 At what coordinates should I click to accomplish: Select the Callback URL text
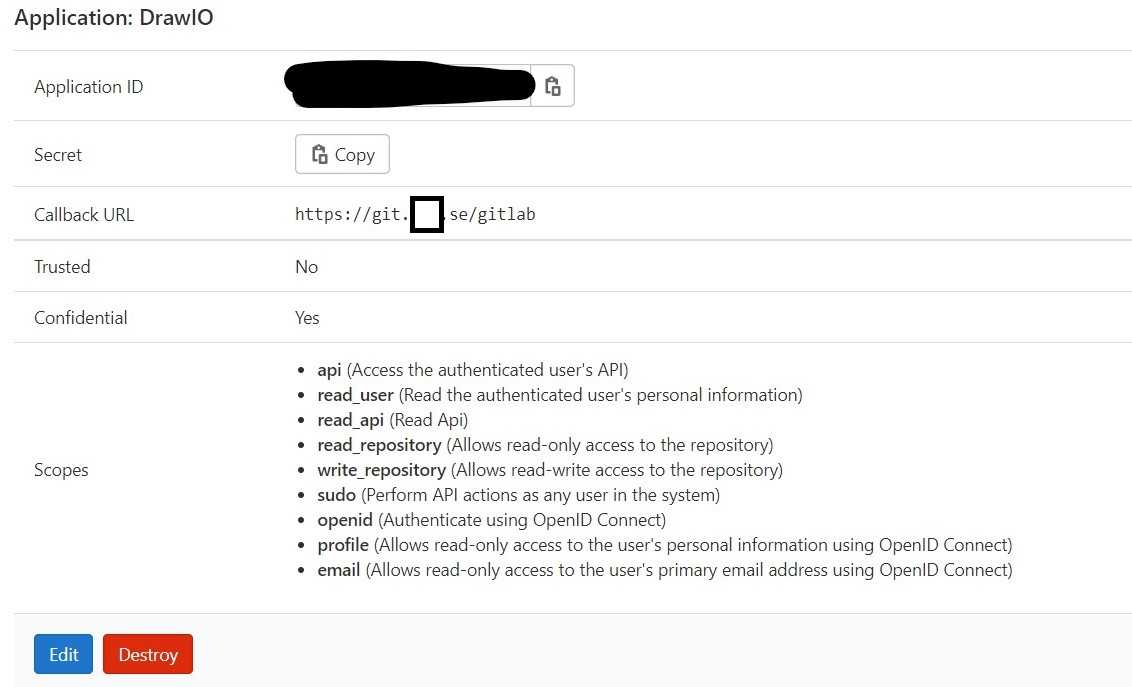point(414,213)
